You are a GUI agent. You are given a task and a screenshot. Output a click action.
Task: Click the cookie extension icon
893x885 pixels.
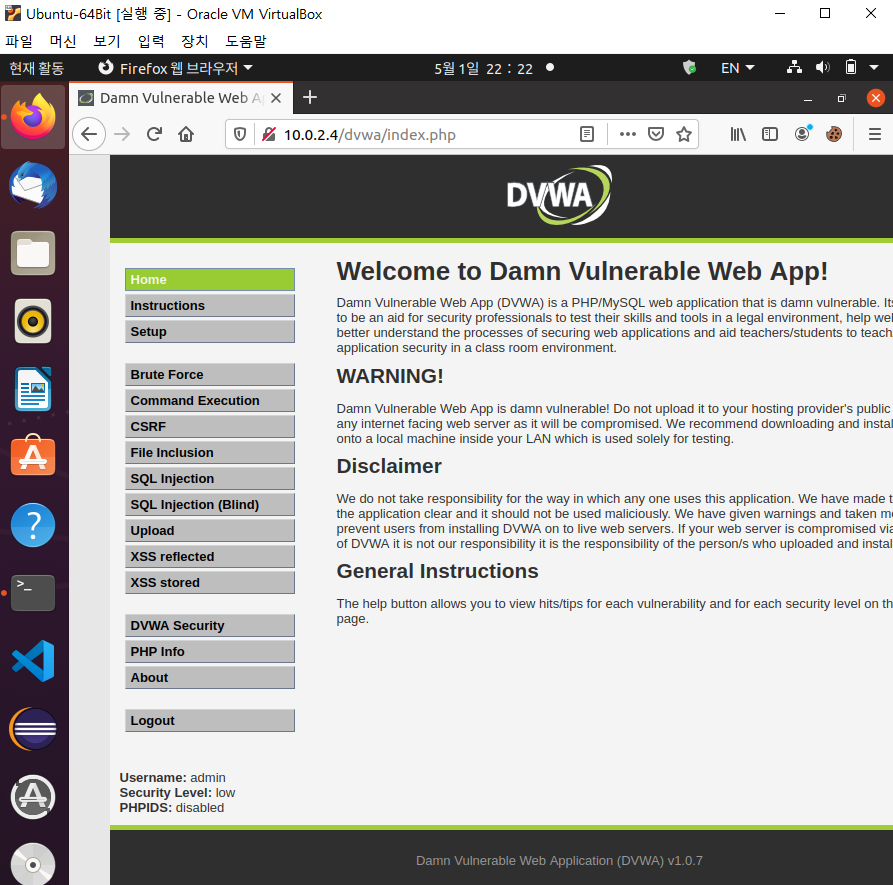[834, 134]
